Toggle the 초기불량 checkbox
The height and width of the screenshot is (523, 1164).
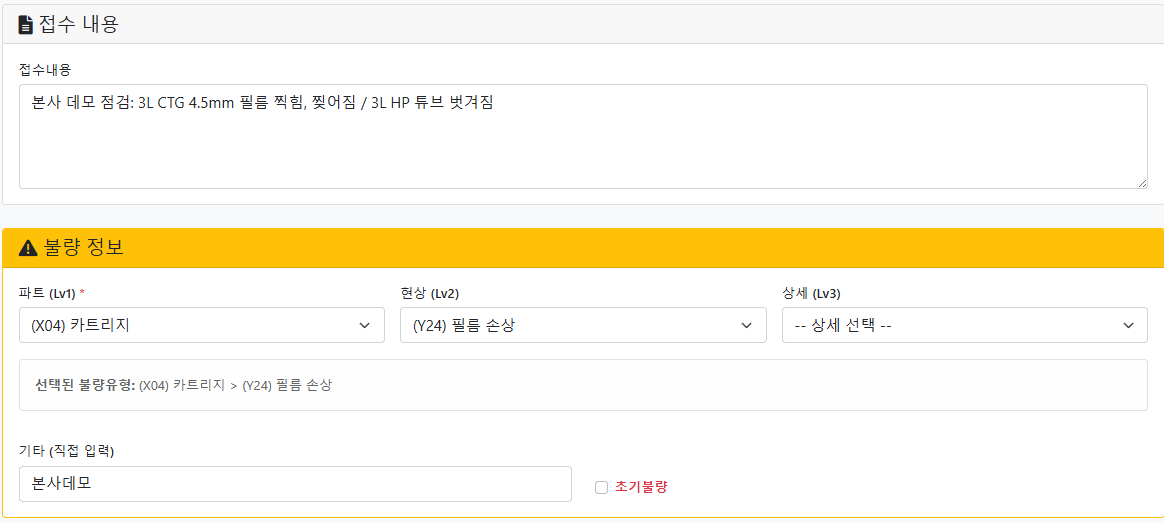[x=601, y=488]
